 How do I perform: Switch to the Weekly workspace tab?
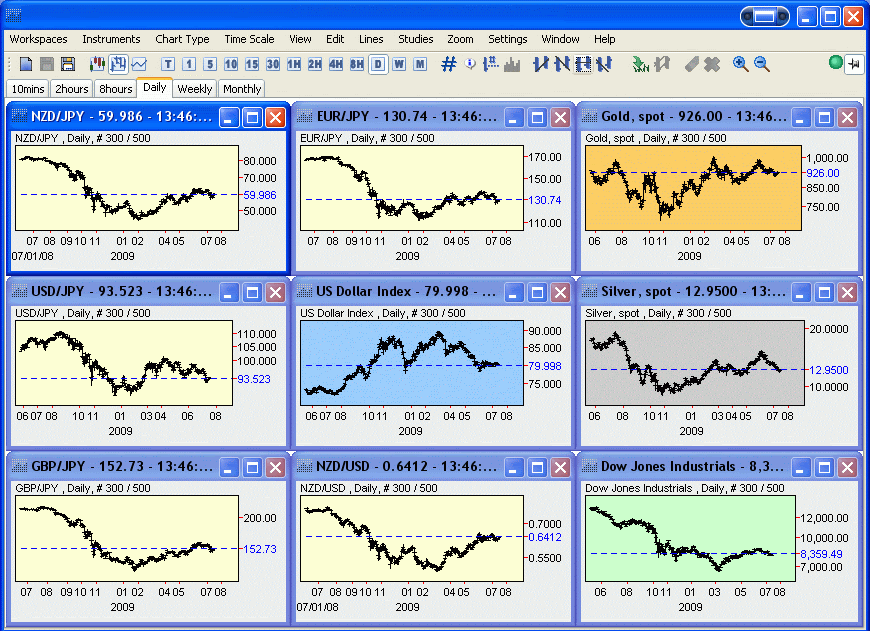[195, 89]
